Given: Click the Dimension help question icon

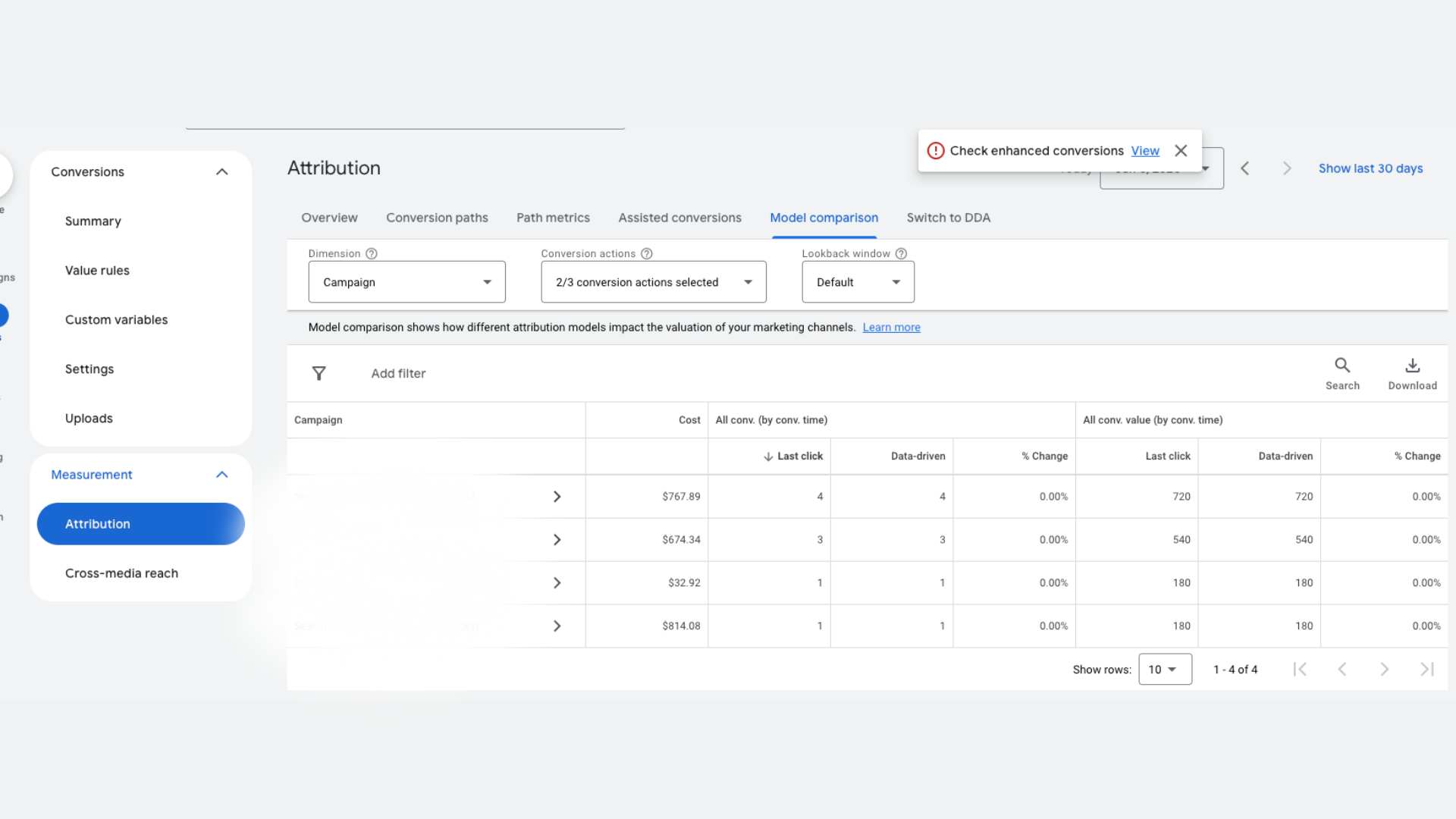Looking at the screenshot, I should click(371, 253).
